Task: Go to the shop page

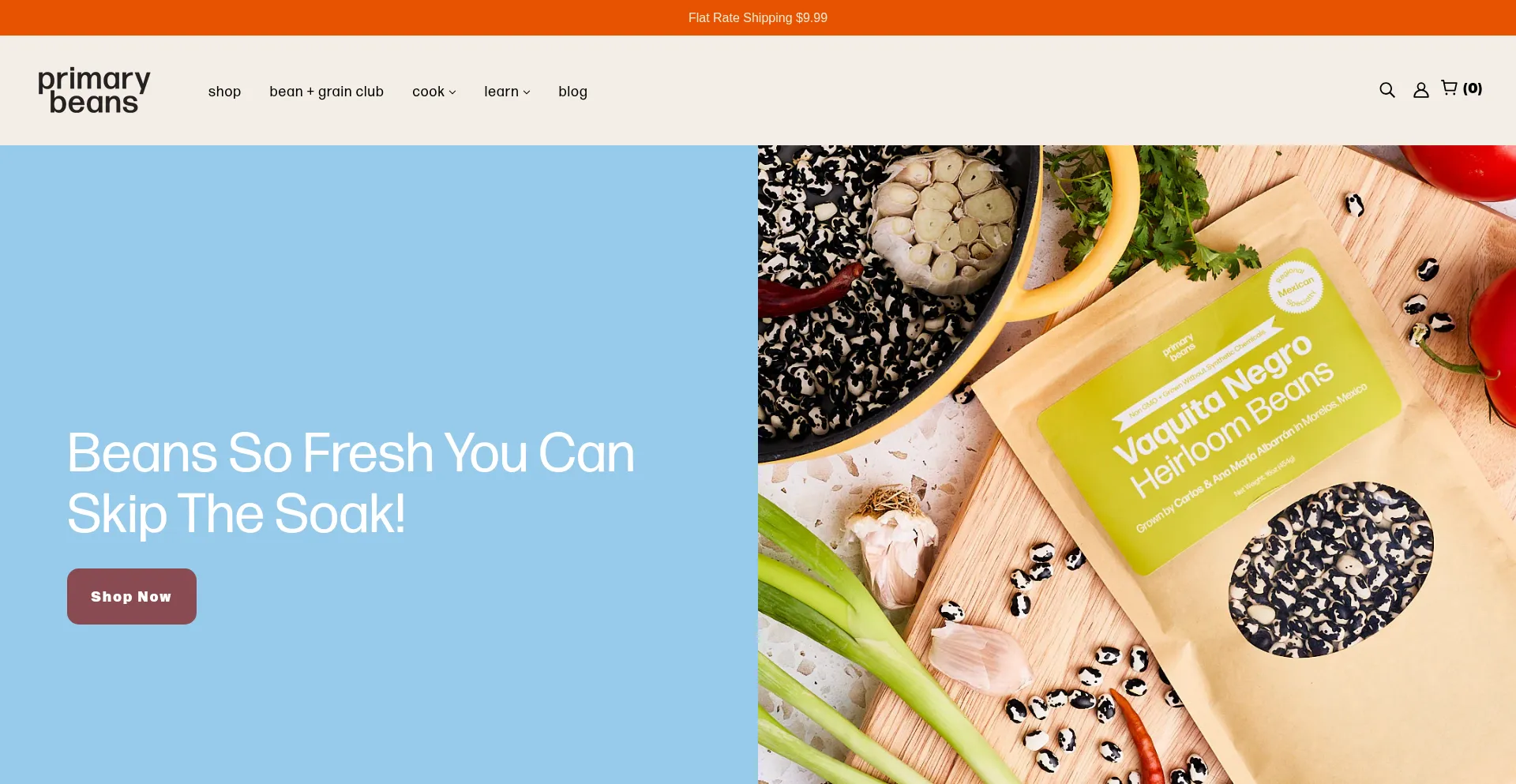Action: pos(224,92)
